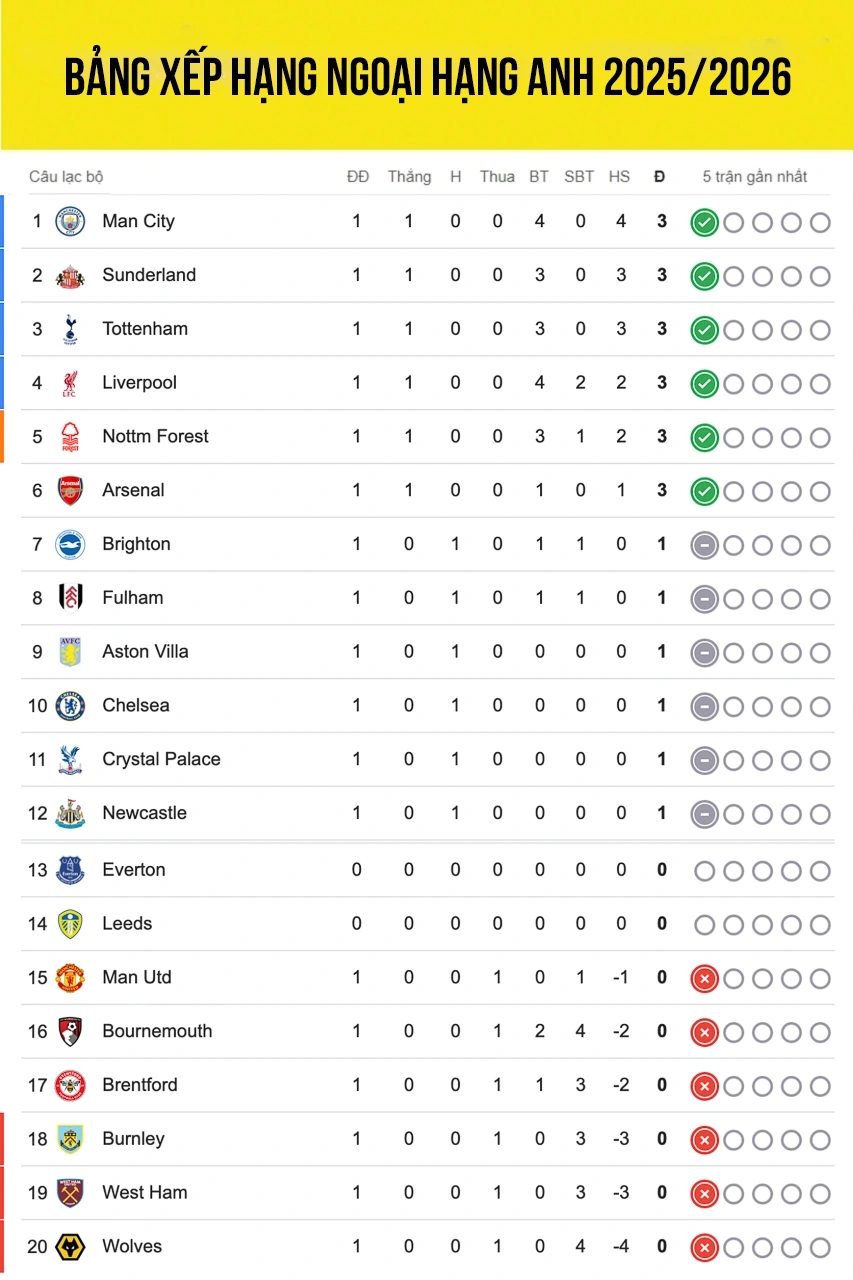Click the Câu lạc bộ header
Viewport: 853px width, 1280px height.
tap(66, 177)
